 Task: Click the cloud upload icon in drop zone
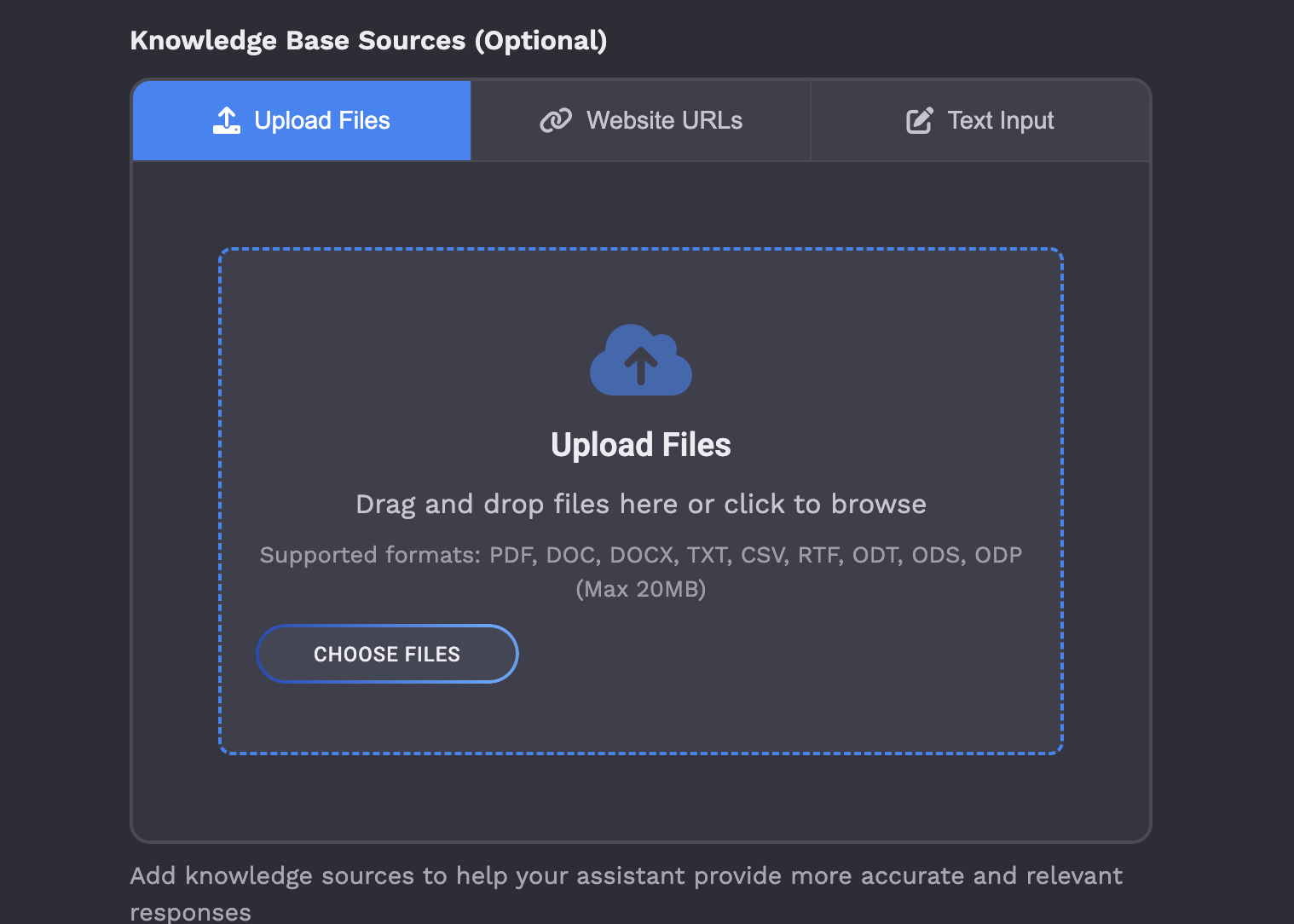pos(641,361)
